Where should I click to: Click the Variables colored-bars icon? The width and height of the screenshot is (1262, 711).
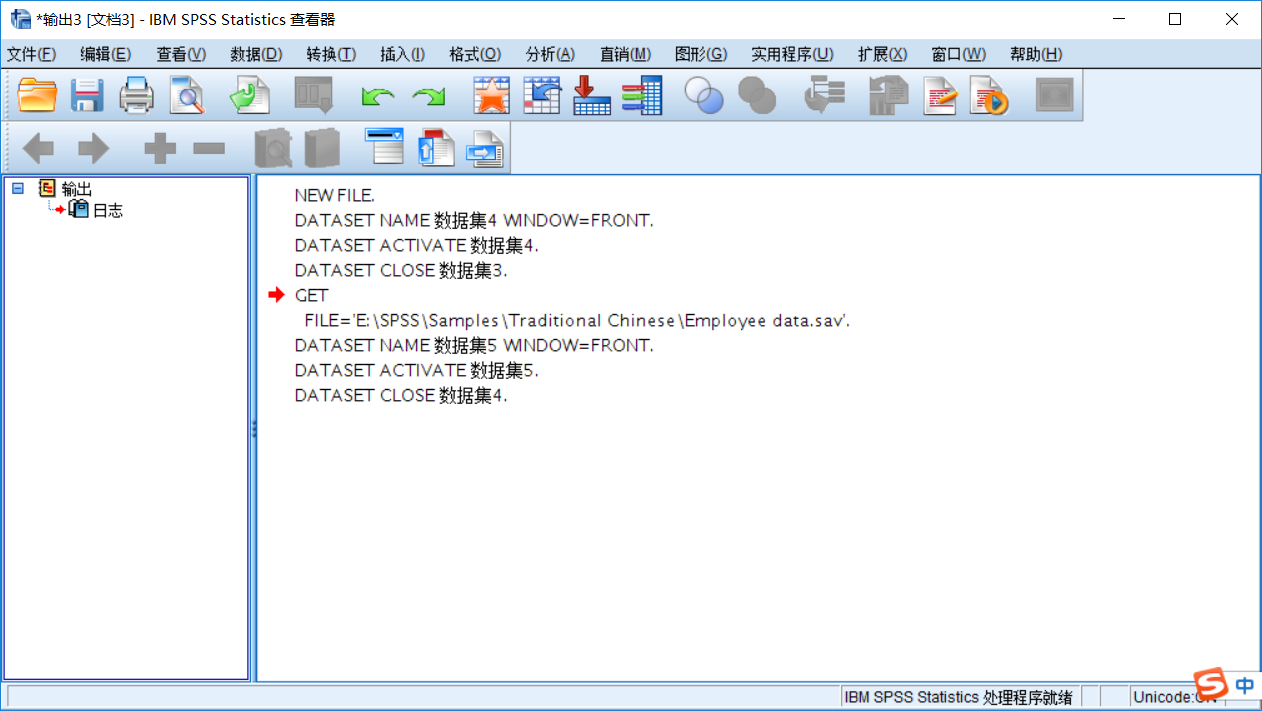pyautogui.click(x=642, y=96)
